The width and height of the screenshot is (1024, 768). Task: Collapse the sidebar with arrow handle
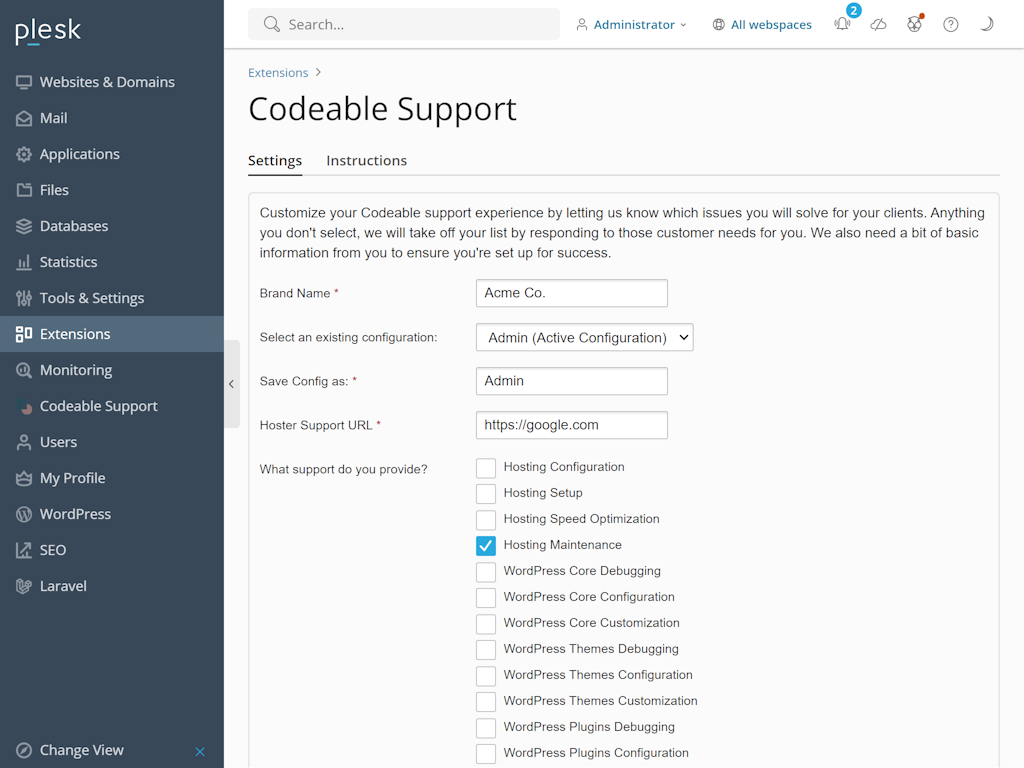click(231, 384)
